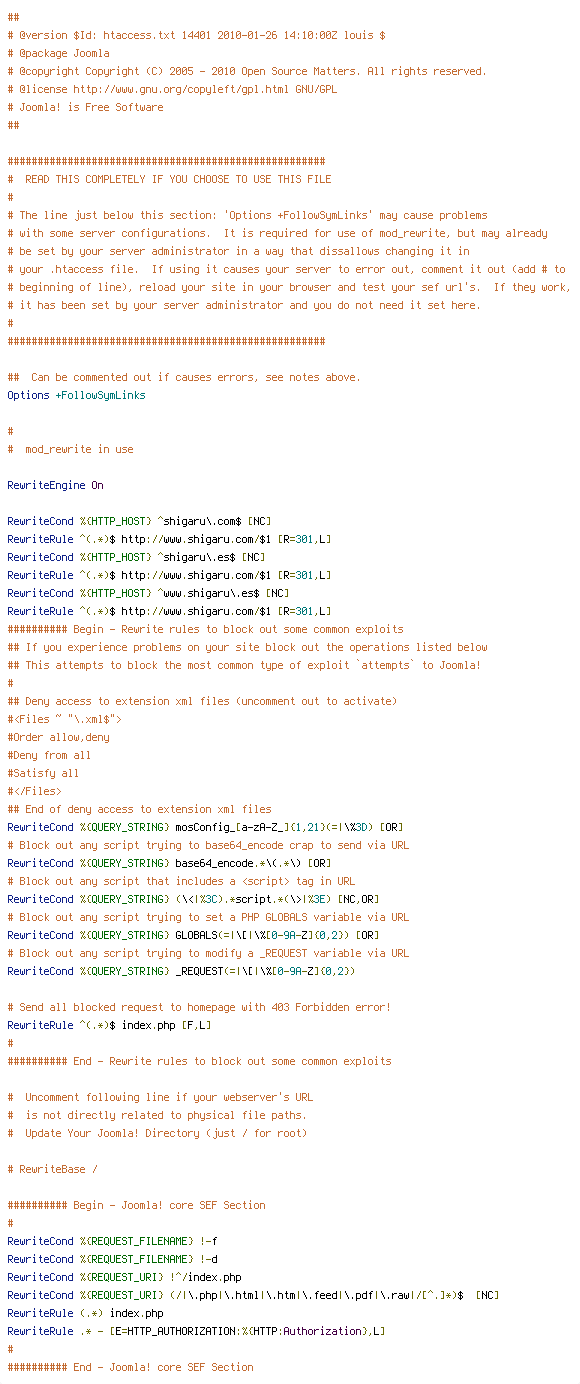Click the '## This attempts to block the most common' line
Viewport: 580px width, 1384px height.
244,665
